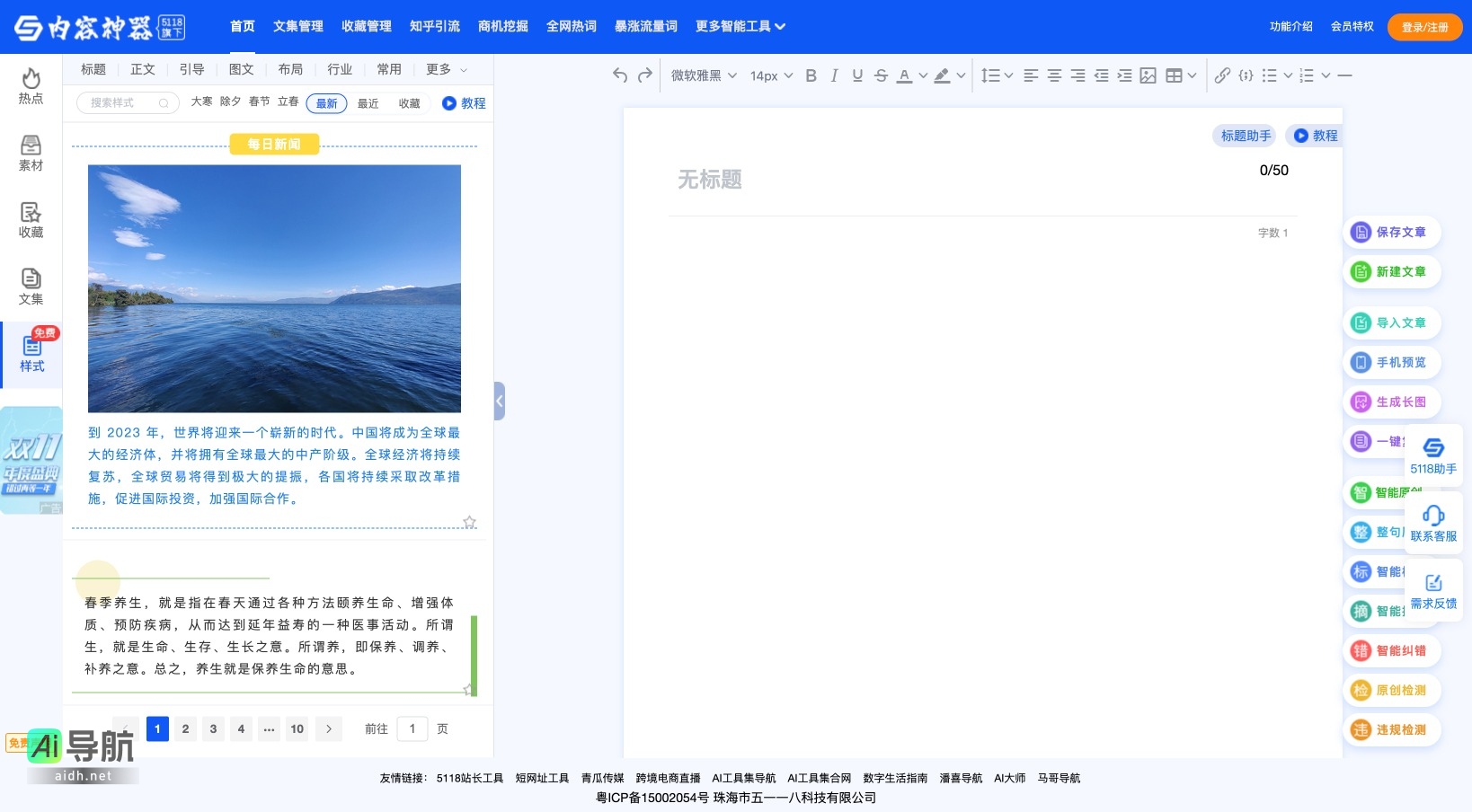The image size is (1472, 812).
Task: Open the 微软雅黑 font family dropdown
Action: coord(704,75)
